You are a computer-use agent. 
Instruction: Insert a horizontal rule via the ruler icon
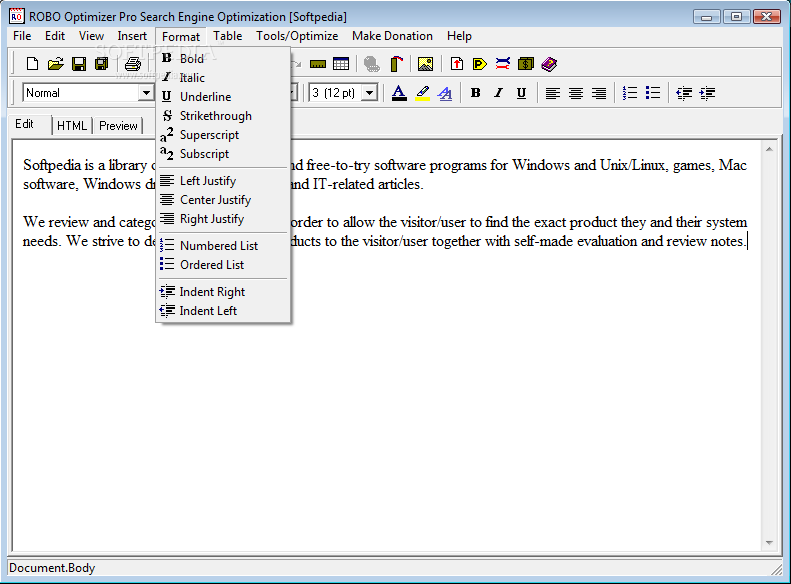point(318,64)
